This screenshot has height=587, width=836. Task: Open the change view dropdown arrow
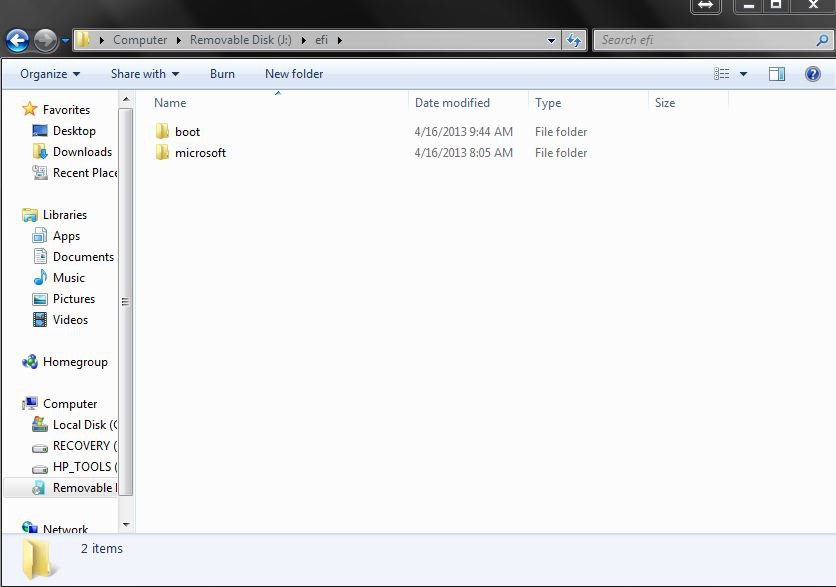click(x=742, y=73)
